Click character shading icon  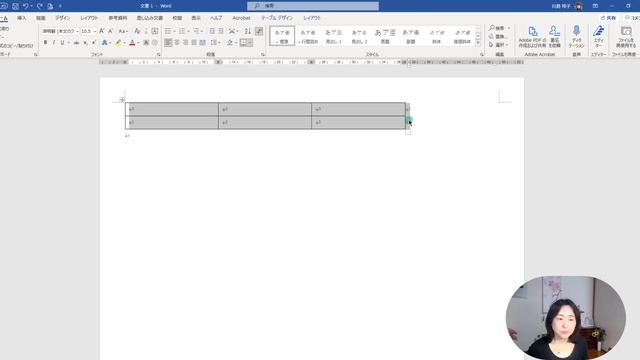[x=146, y=42]
